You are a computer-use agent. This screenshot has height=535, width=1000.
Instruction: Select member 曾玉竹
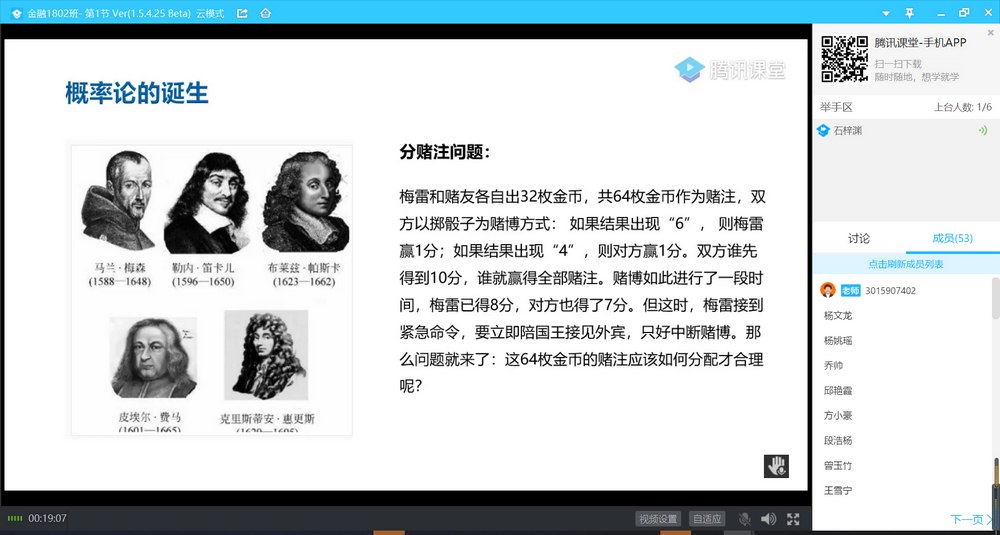coord(838,465)
